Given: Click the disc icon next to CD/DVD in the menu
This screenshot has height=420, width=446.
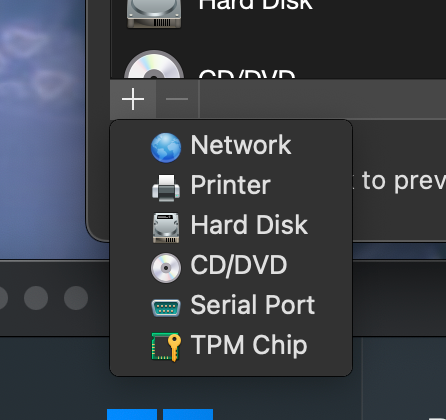Looking at the screenshot, I should point(166,268).
